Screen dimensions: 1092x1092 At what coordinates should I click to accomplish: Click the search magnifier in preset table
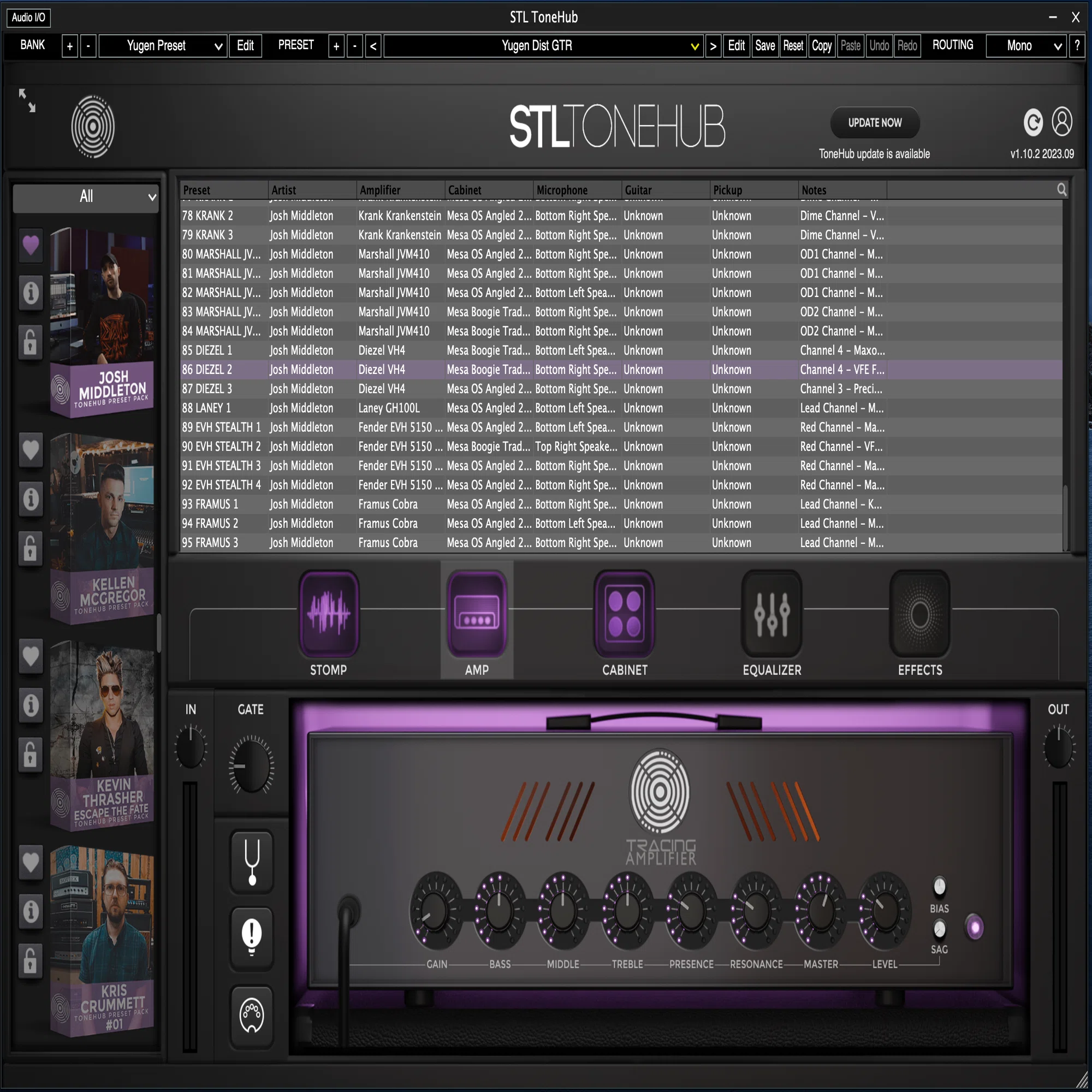point(1062,190)
